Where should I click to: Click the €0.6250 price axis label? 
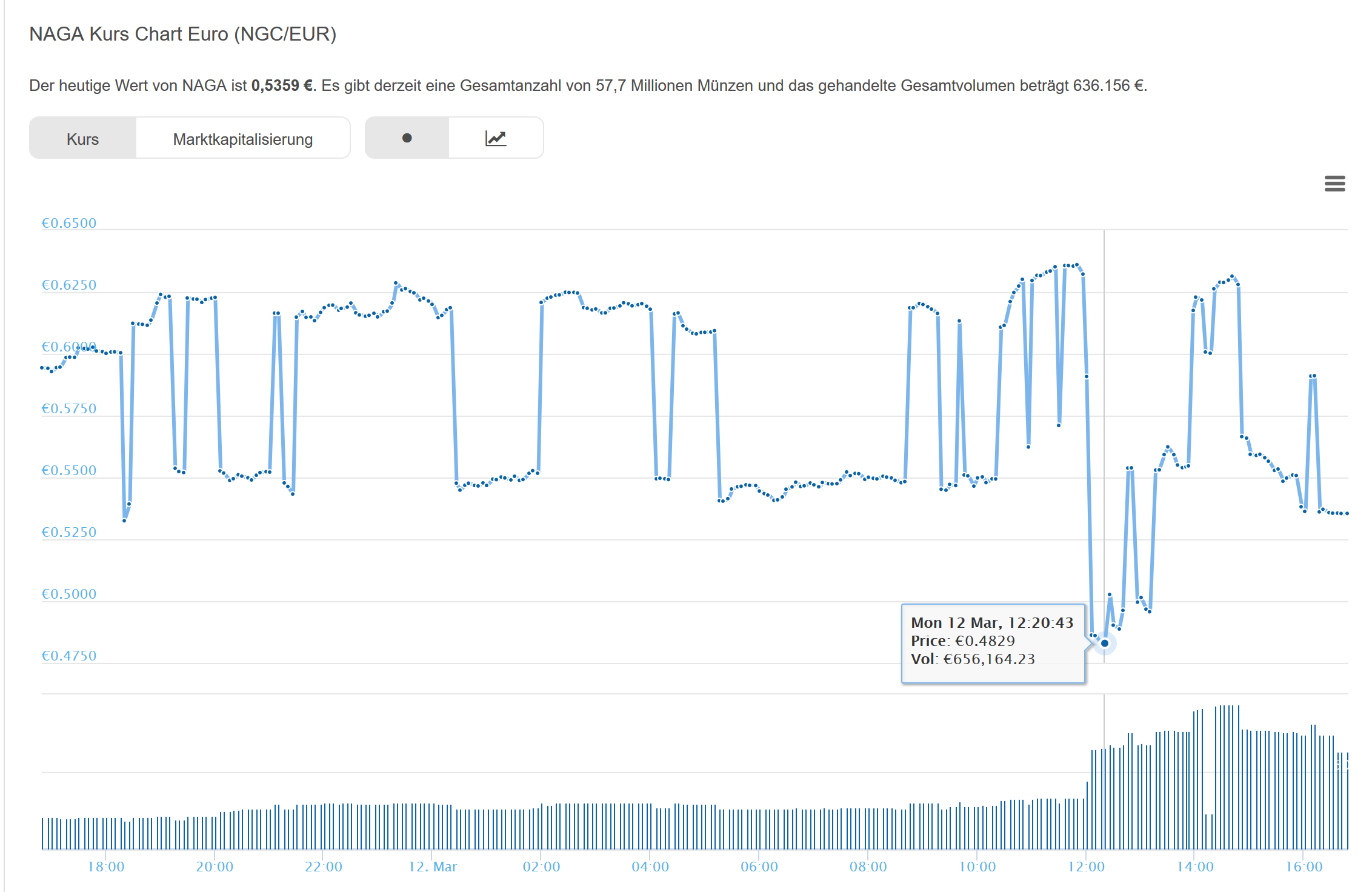tap(68, 285)
